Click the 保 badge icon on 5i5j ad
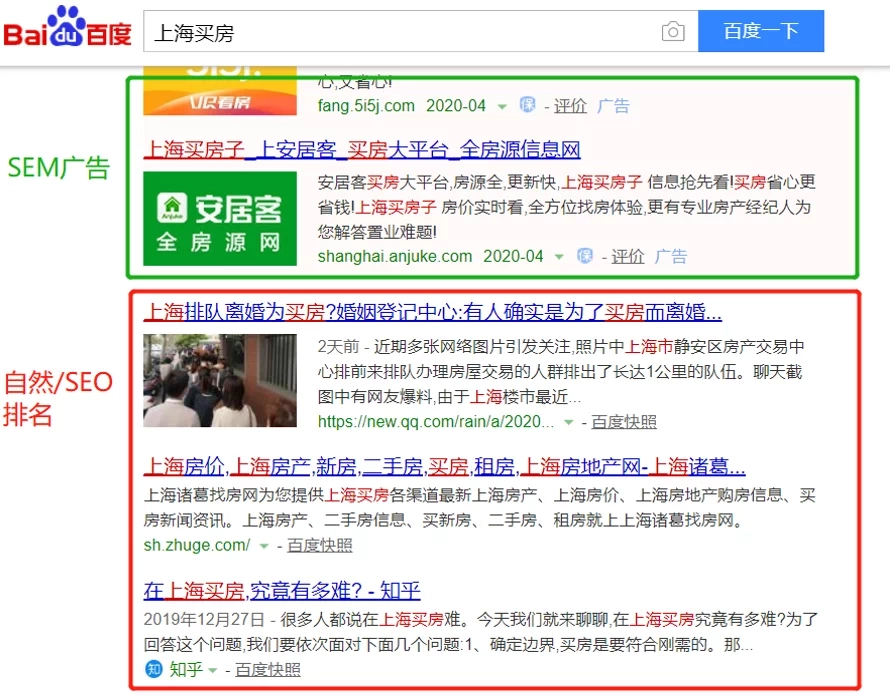This screenshot has width=890, height=695. [527, 104]
